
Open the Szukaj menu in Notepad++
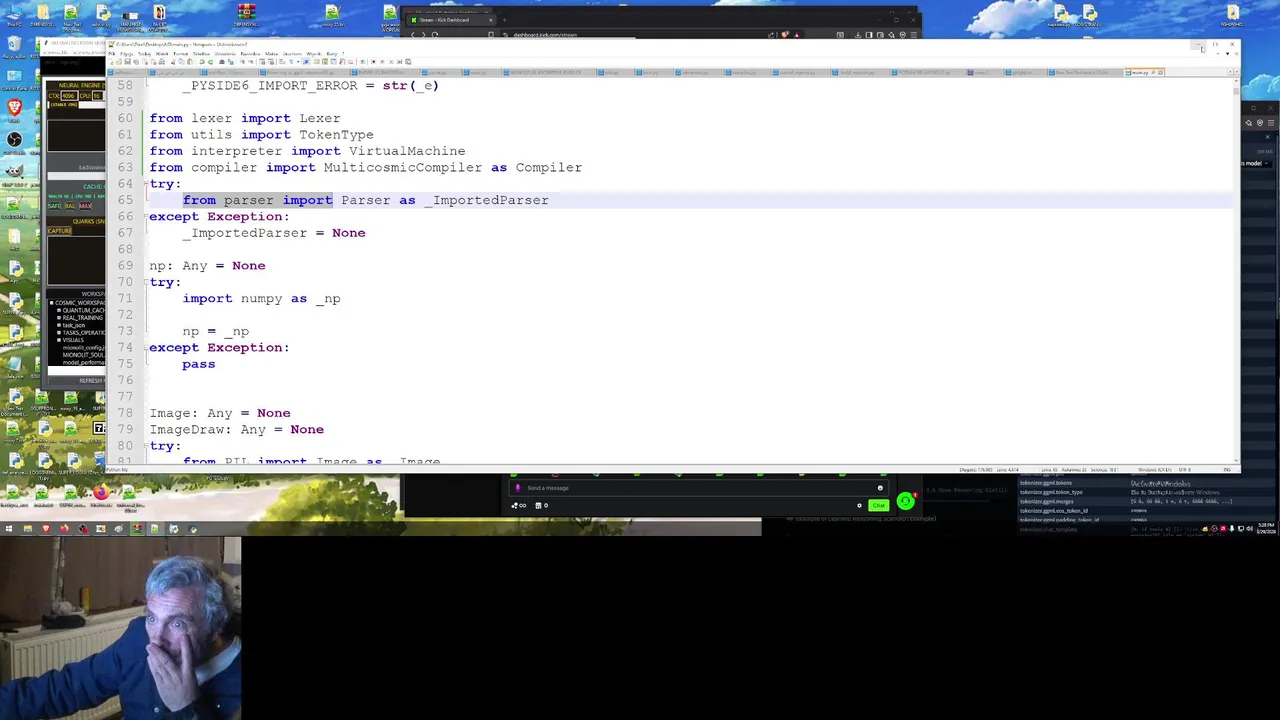[x=145, y=54]
